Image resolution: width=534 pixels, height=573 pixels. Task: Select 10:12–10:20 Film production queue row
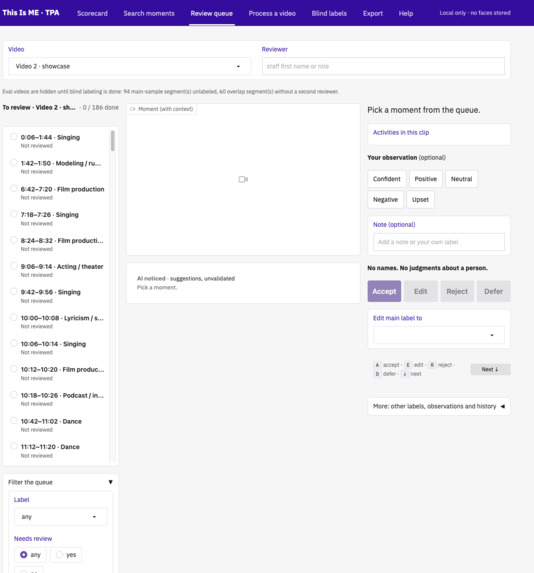coord(58,373)
